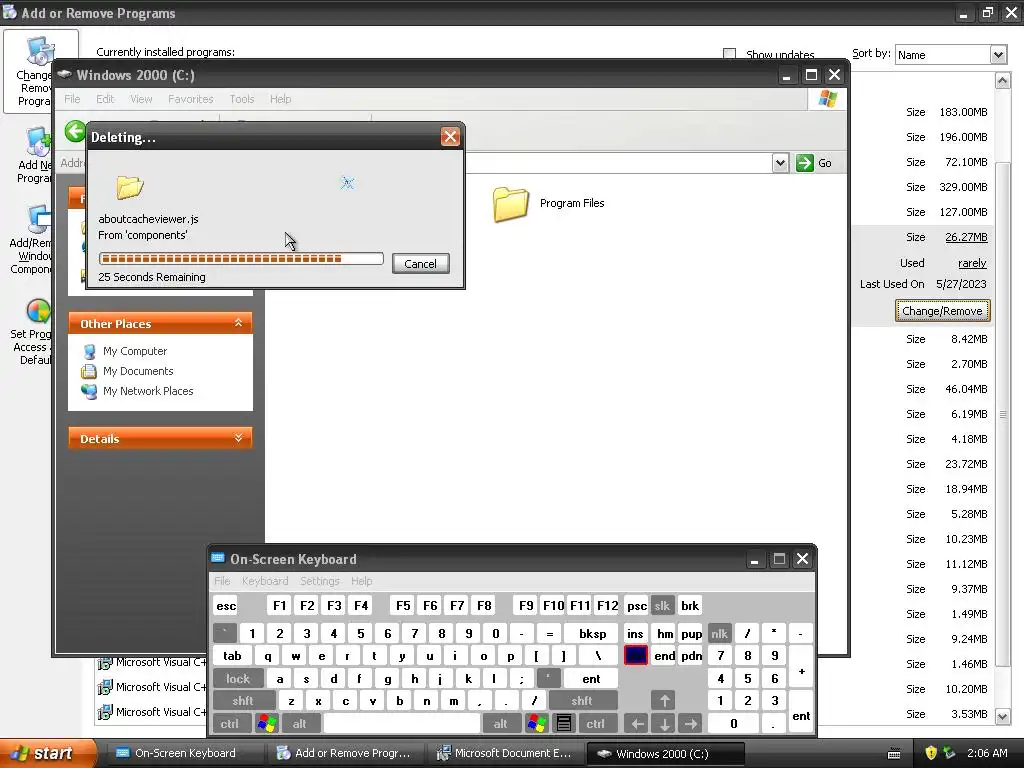The height and width of the screenshot is (768, 1024).
Task: Close the Deleting dialog
Action: pyautogui.click(x=450, y=136)
